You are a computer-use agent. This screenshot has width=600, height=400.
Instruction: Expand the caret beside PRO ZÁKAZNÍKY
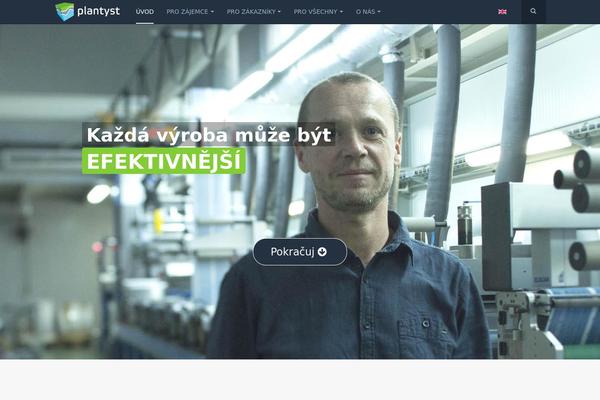(x=279, y=12)
